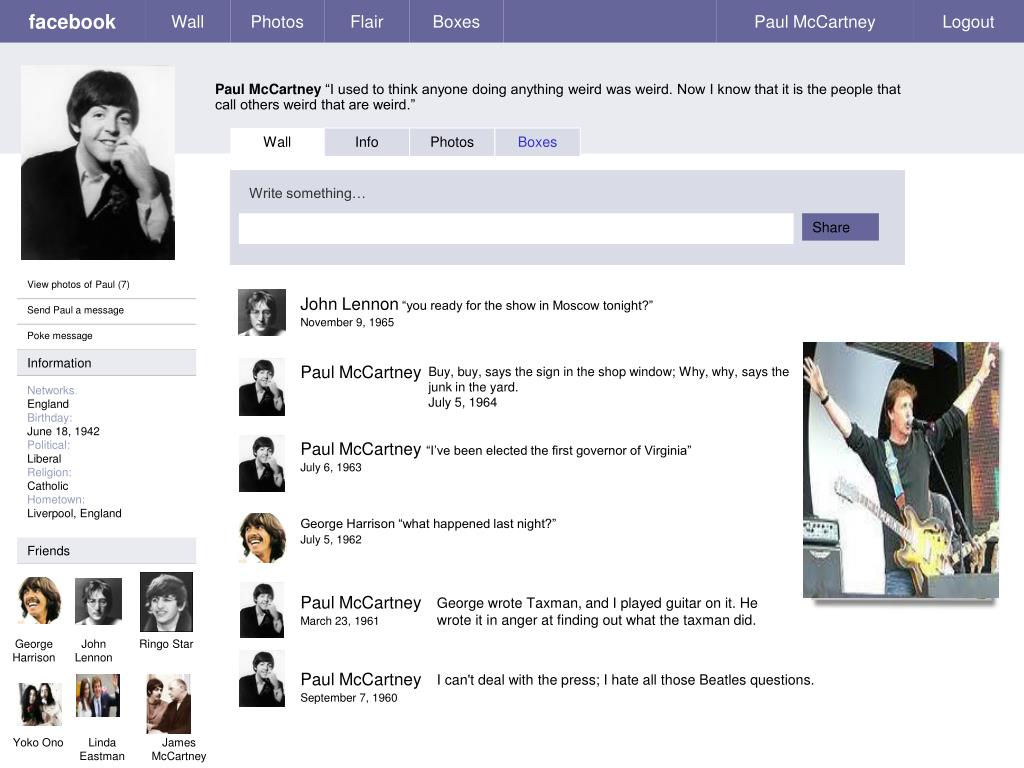This screenshot has width=1024, height=768.
Task: Open John Lennon's friend thumbnail
Action: click(98, 601)
